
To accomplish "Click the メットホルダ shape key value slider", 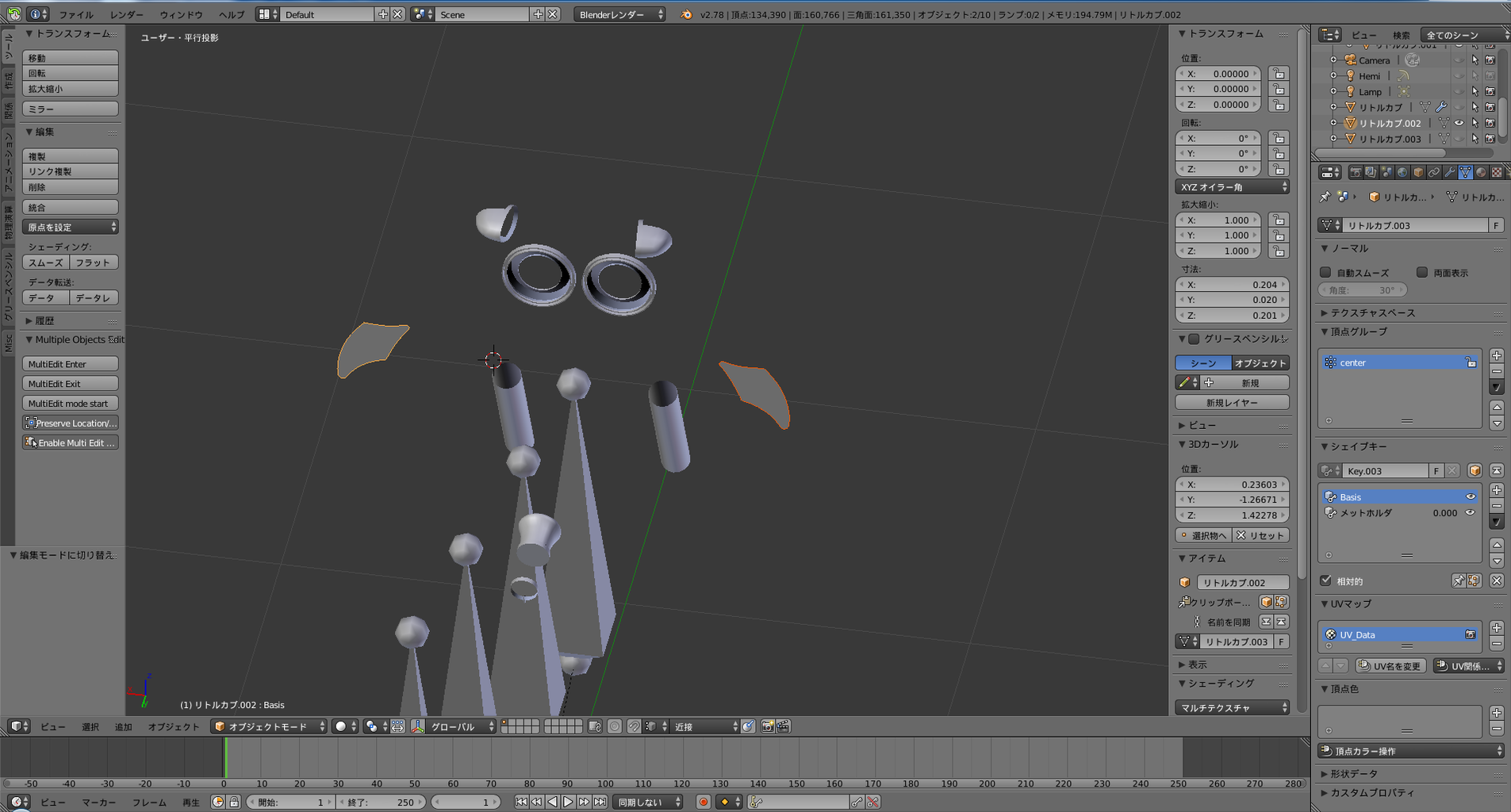I will point(1444,513).
